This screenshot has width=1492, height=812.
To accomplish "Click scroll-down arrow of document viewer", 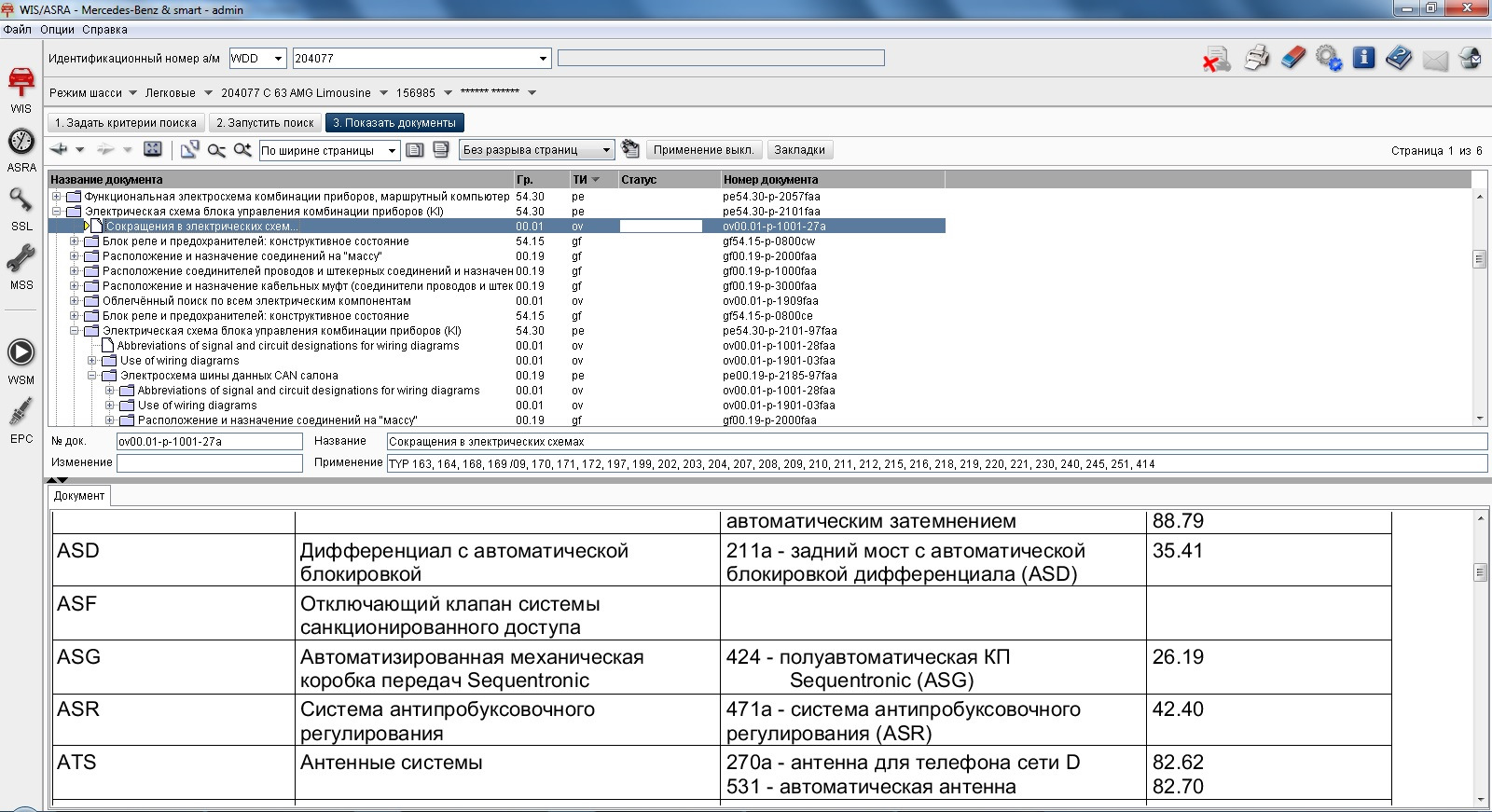I will [1480, 799].
